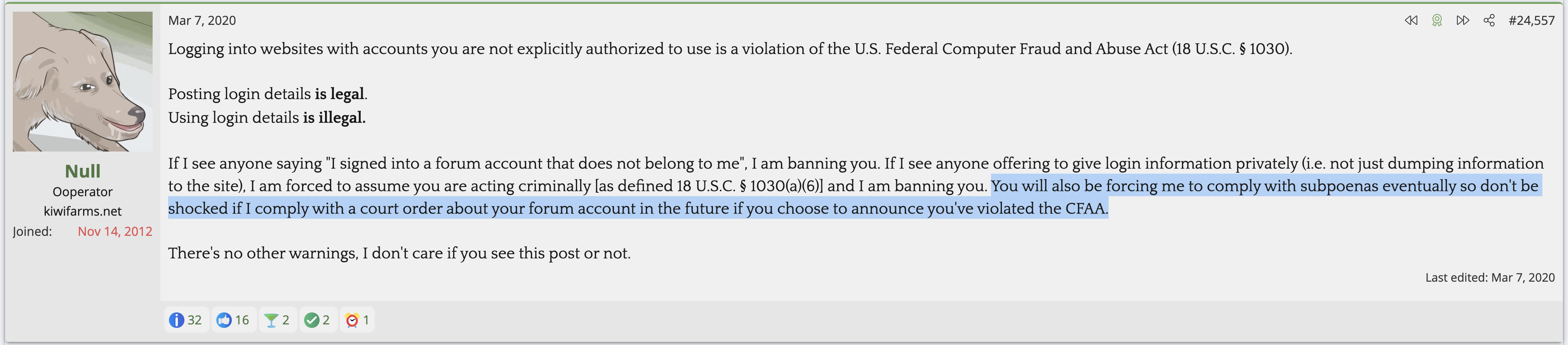Image resolution: width=1568 pixels, height=345 pixels.
Task: Click the blue Informative reaction icon
Action: point(177,320)
